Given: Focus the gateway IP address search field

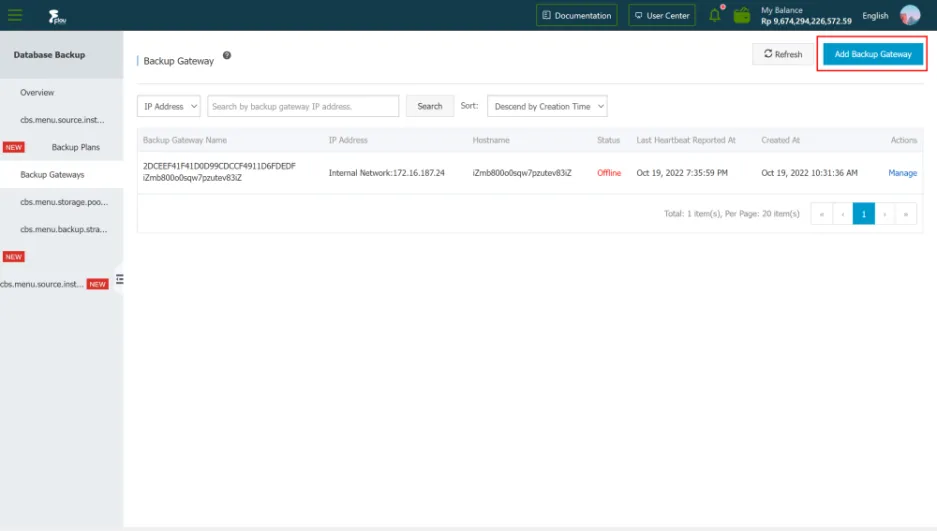Looking at the screenshot, I should point(303,106).
